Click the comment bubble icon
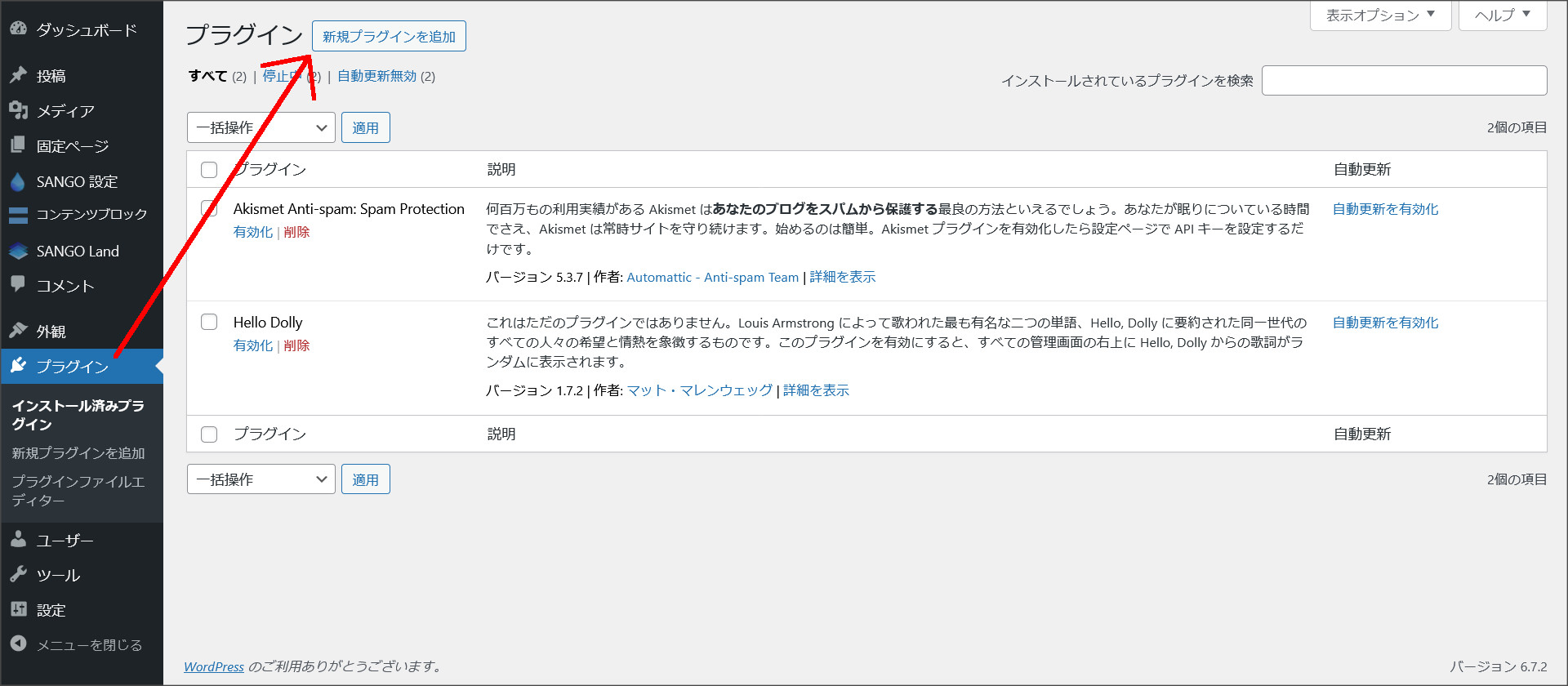1568x686 pixels. 18,285
